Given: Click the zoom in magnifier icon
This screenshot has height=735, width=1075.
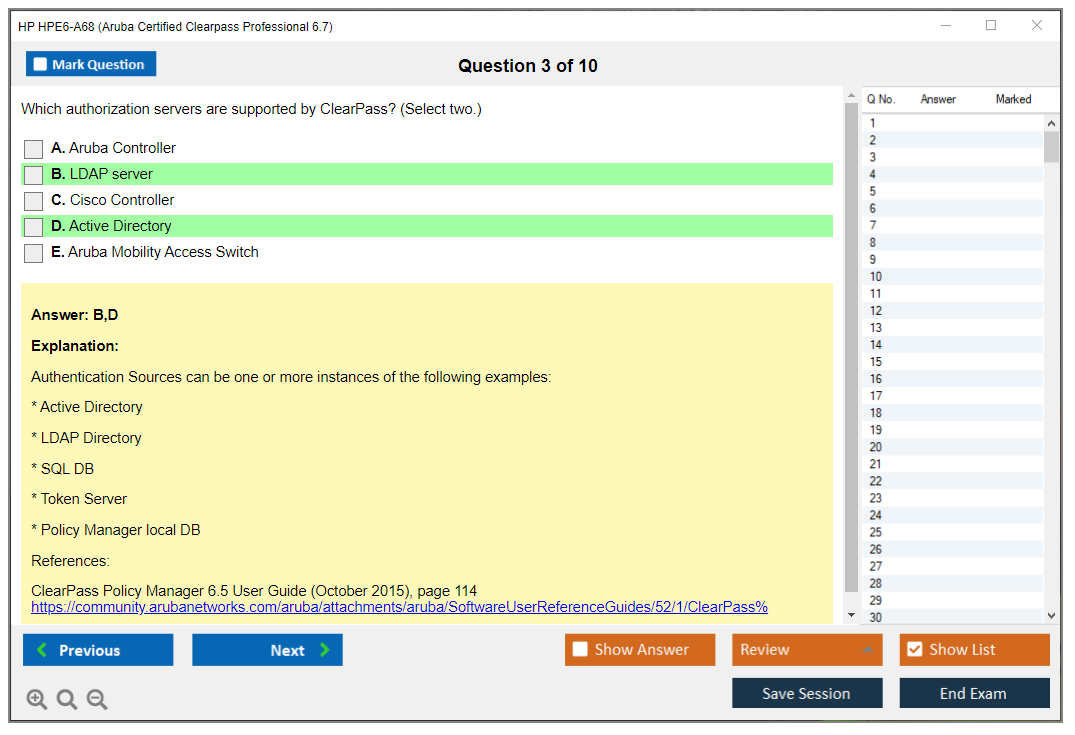Looking at the screenshot, I should pos(37,699).
